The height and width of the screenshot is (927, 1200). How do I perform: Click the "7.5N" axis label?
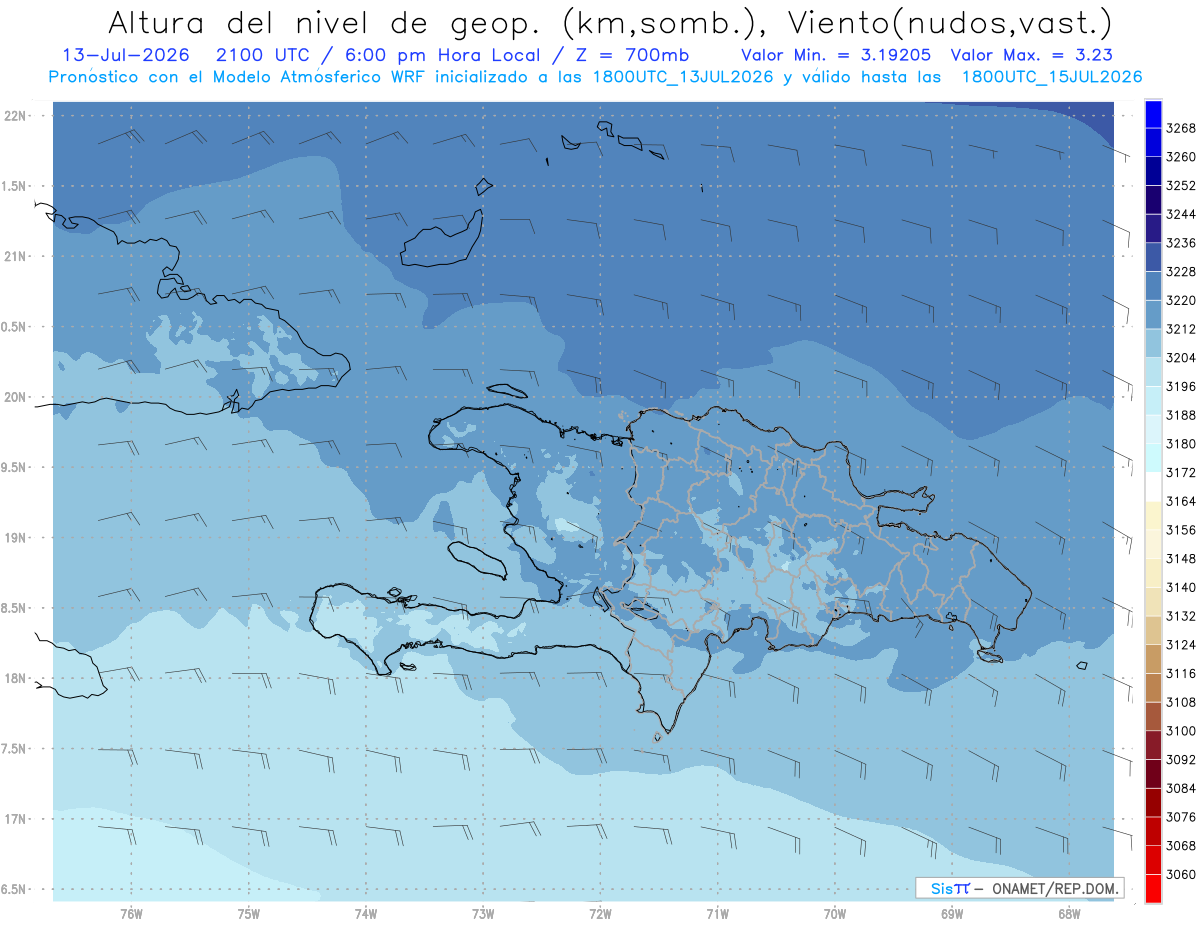point(15,749)
